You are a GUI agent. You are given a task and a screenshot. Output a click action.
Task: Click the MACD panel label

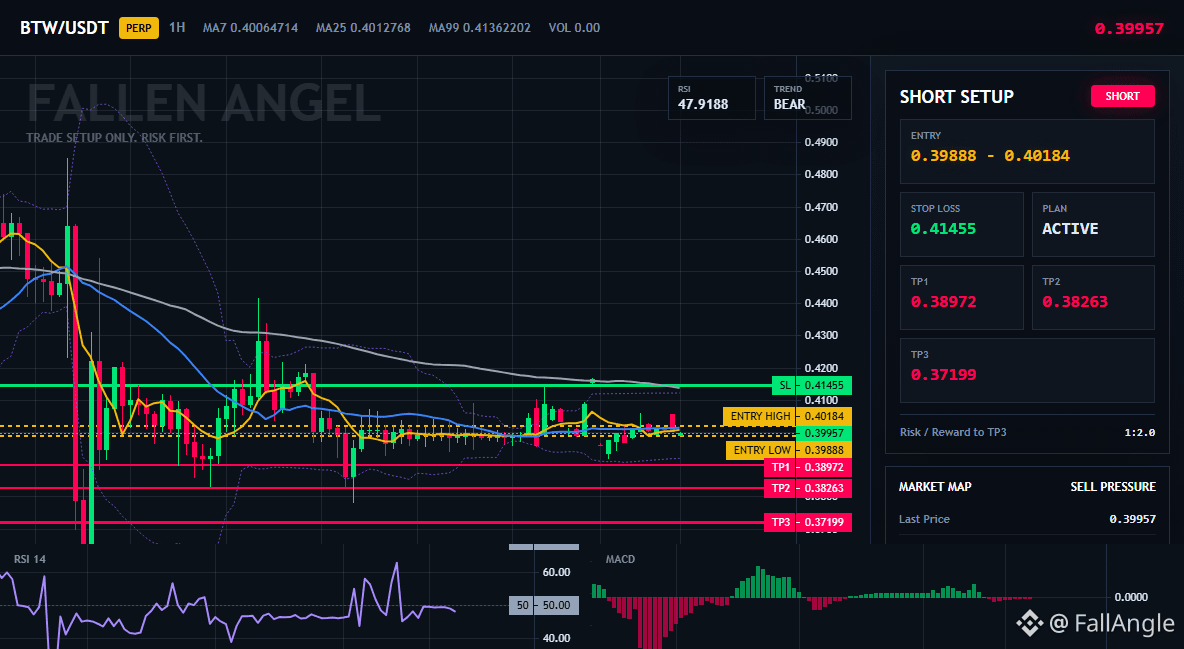pos(620,559)
